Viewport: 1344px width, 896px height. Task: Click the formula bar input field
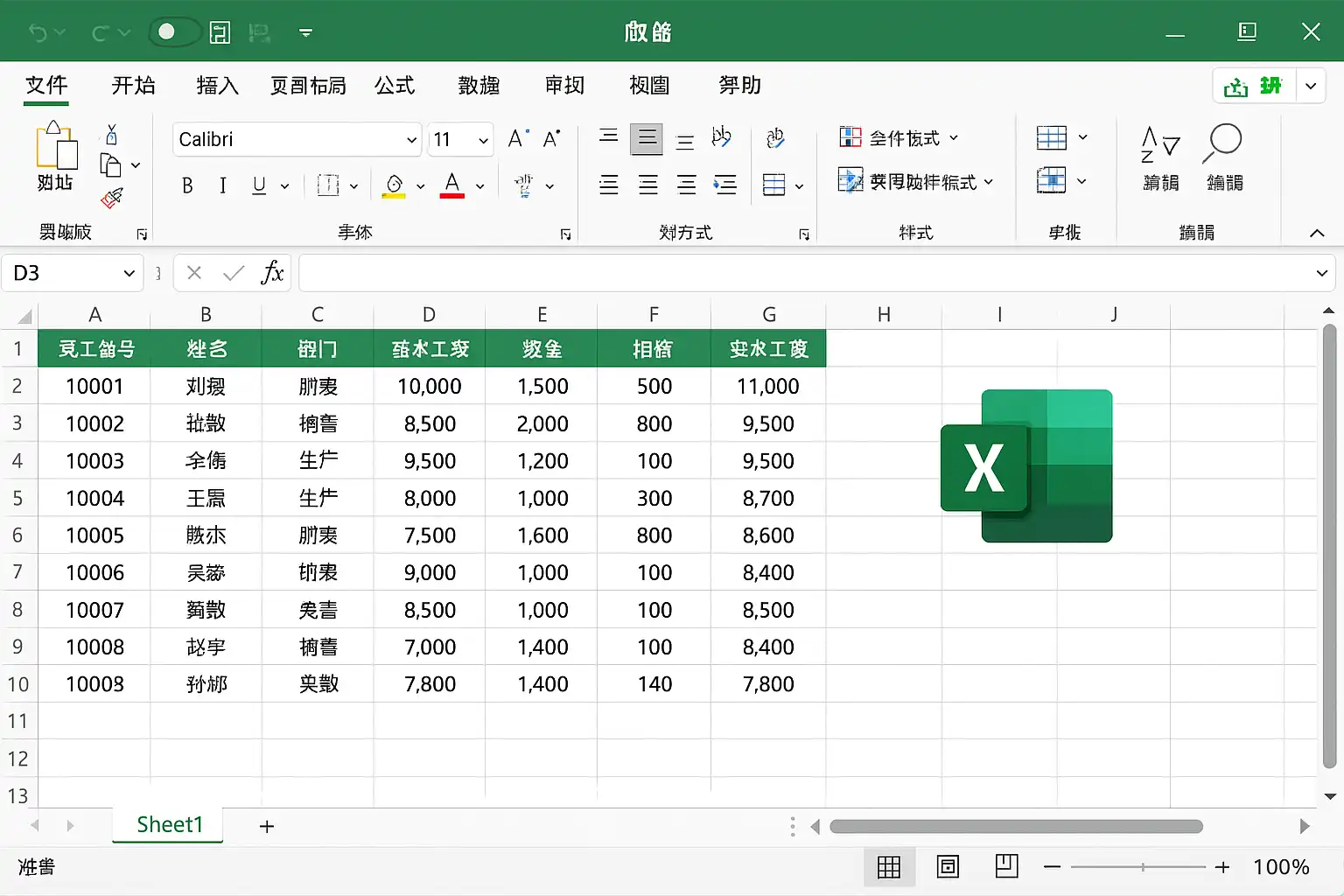[805, 273]
